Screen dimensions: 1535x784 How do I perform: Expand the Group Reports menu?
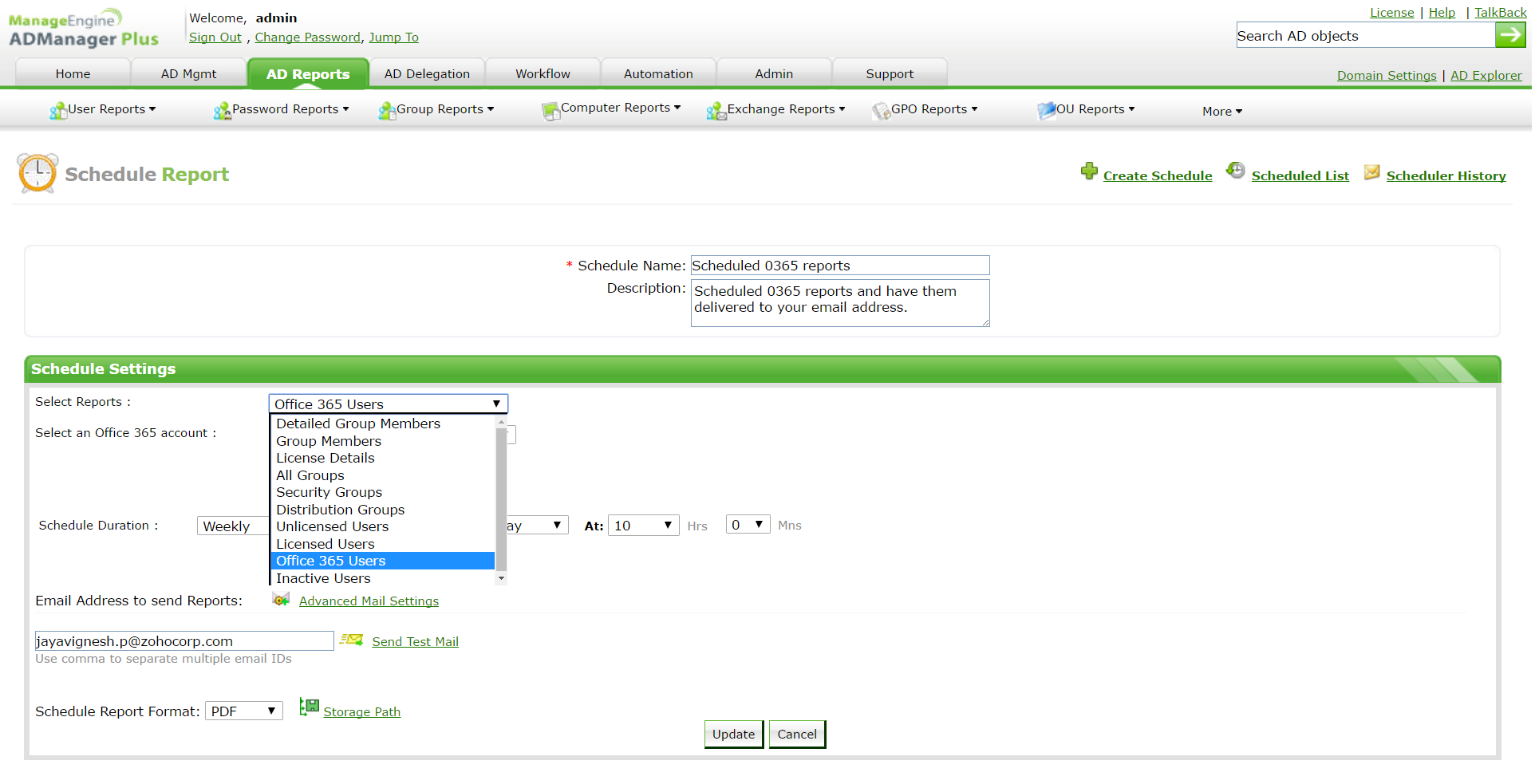445,109
